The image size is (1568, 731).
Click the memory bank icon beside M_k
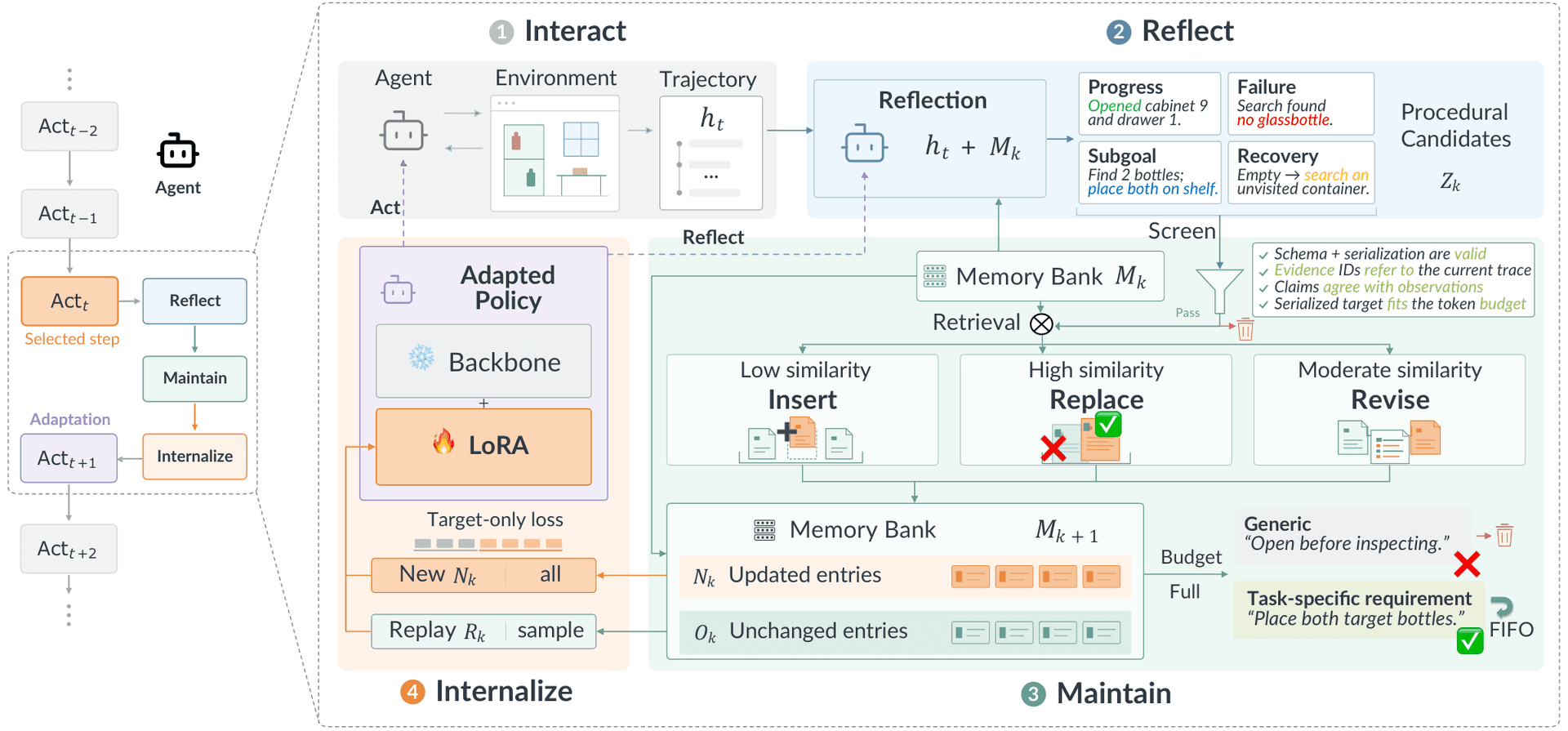pos(934,276)
